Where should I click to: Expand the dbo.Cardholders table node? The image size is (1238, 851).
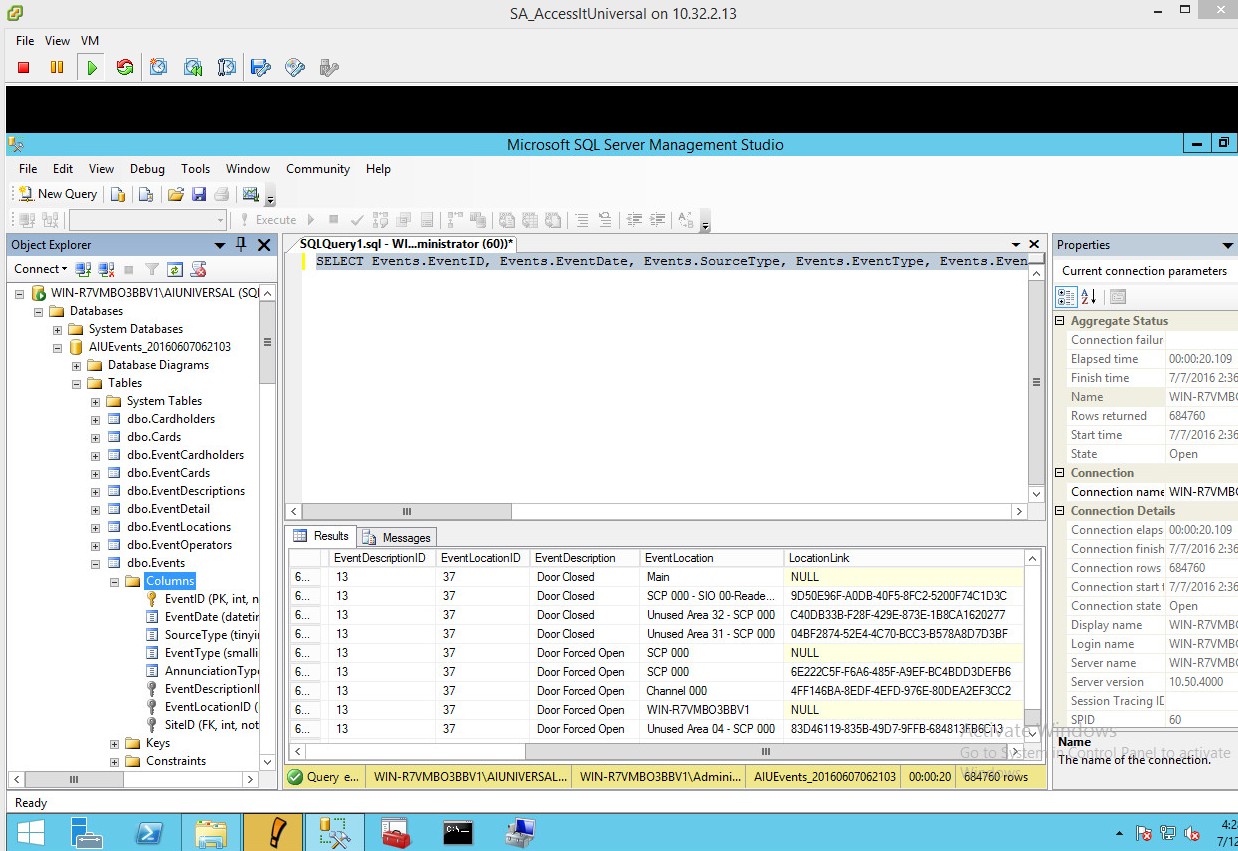96,419
